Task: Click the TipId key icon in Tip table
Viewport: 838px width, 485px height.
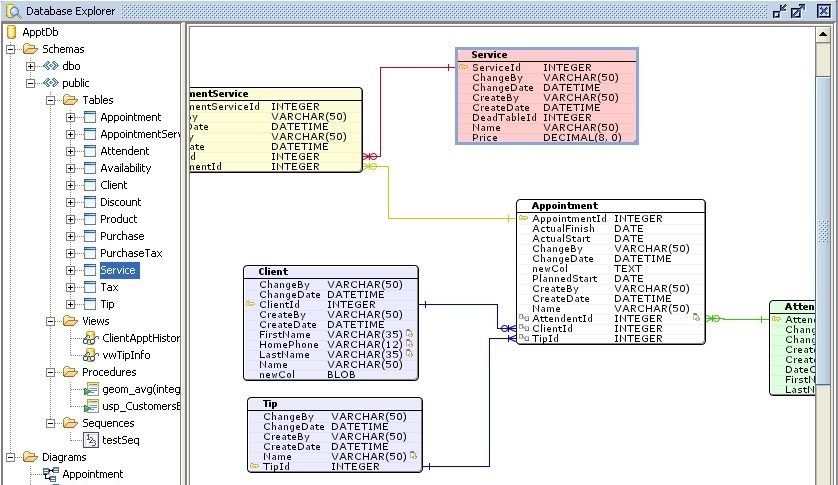Action: [255, 466]
